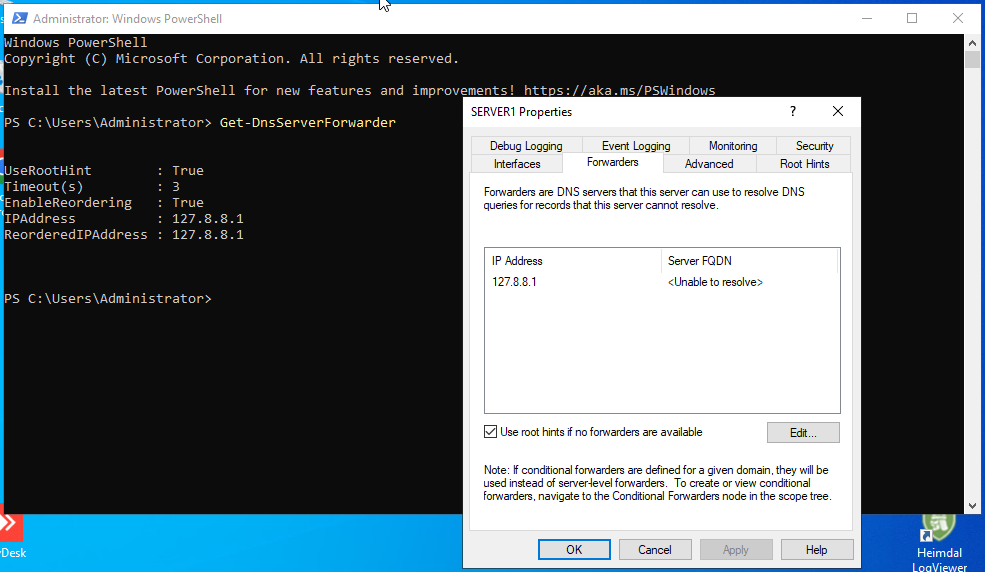The width and height of the screenshot is (985, 572).
Task: Click the UseRootHint output line
Action: (x=104, y=170)
